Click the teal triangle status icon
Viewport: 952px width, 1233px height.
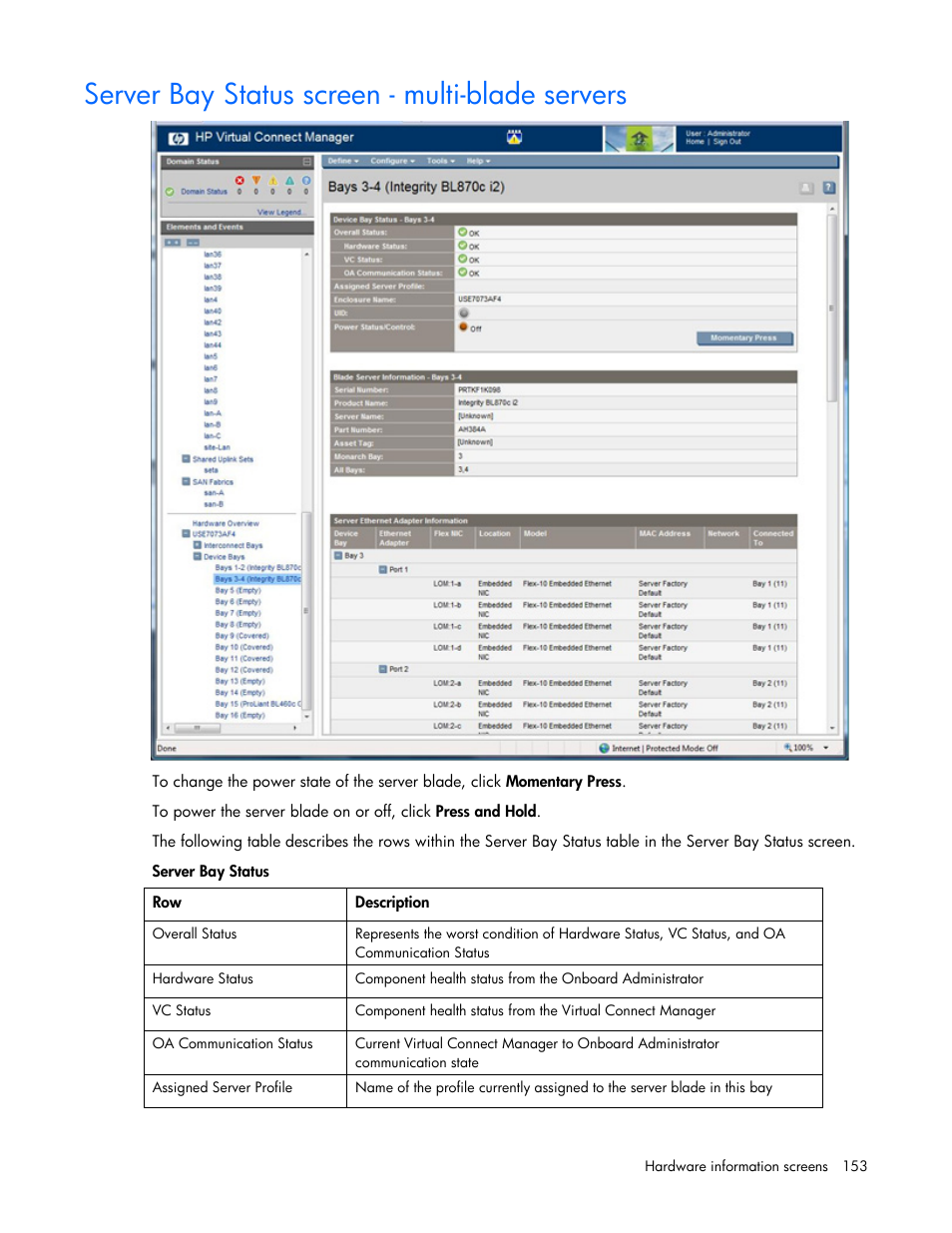pos(289,181)
